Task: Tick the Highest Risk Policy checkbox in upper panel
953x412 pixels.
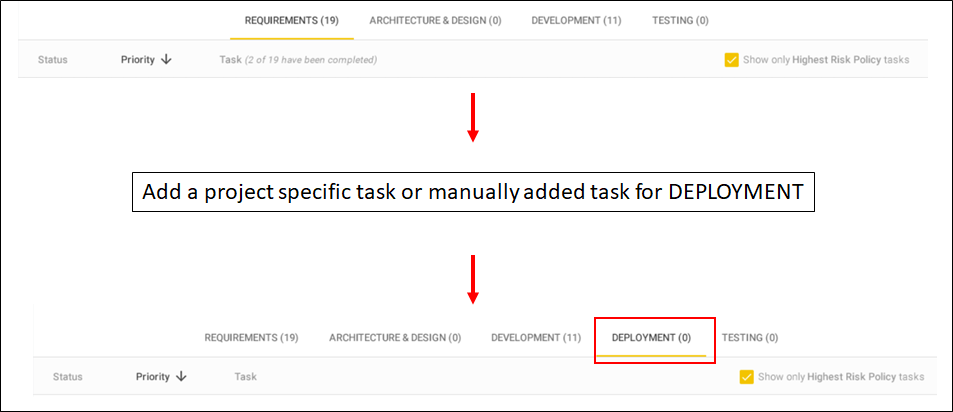Action: coord(731,60)
